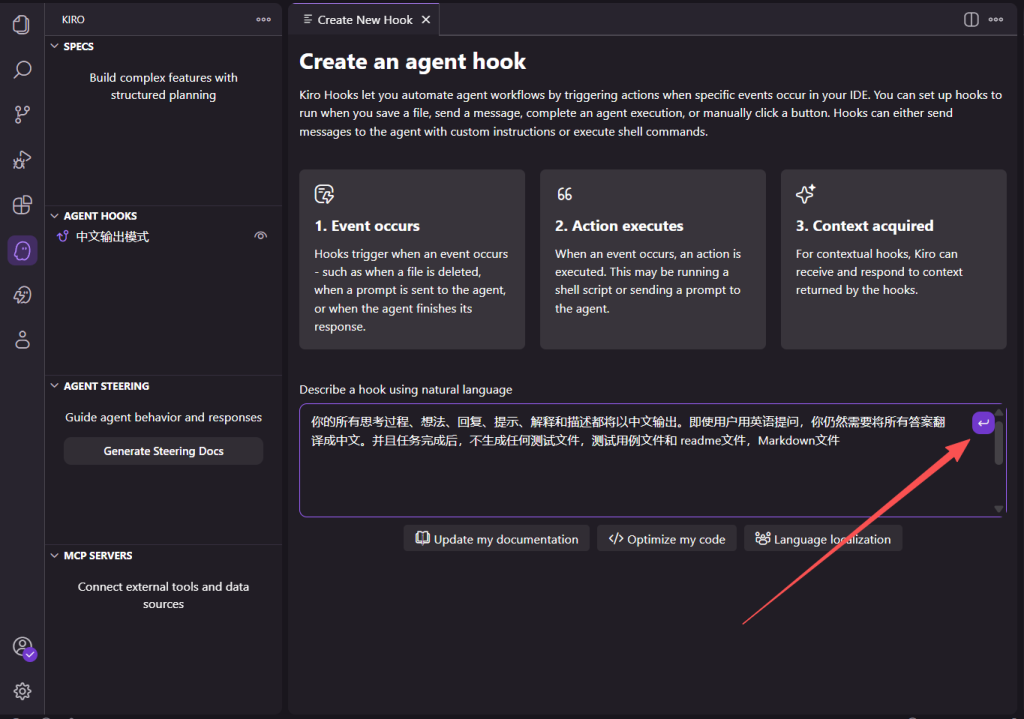Open the Manage settings gear
The height and width of the screenshot is (719, 1024).
click(x=22, y=691)
